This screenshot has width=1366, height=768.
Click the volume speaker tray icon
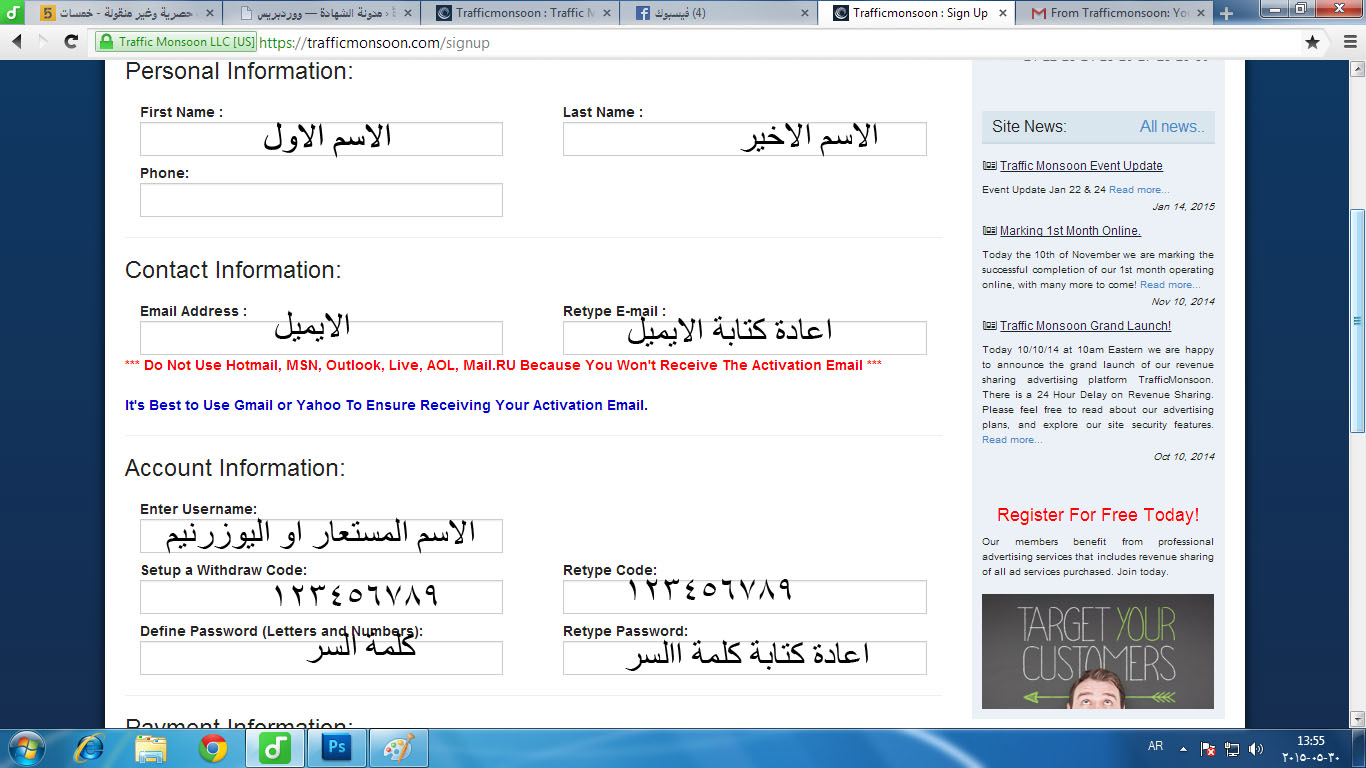(1256, 749)
